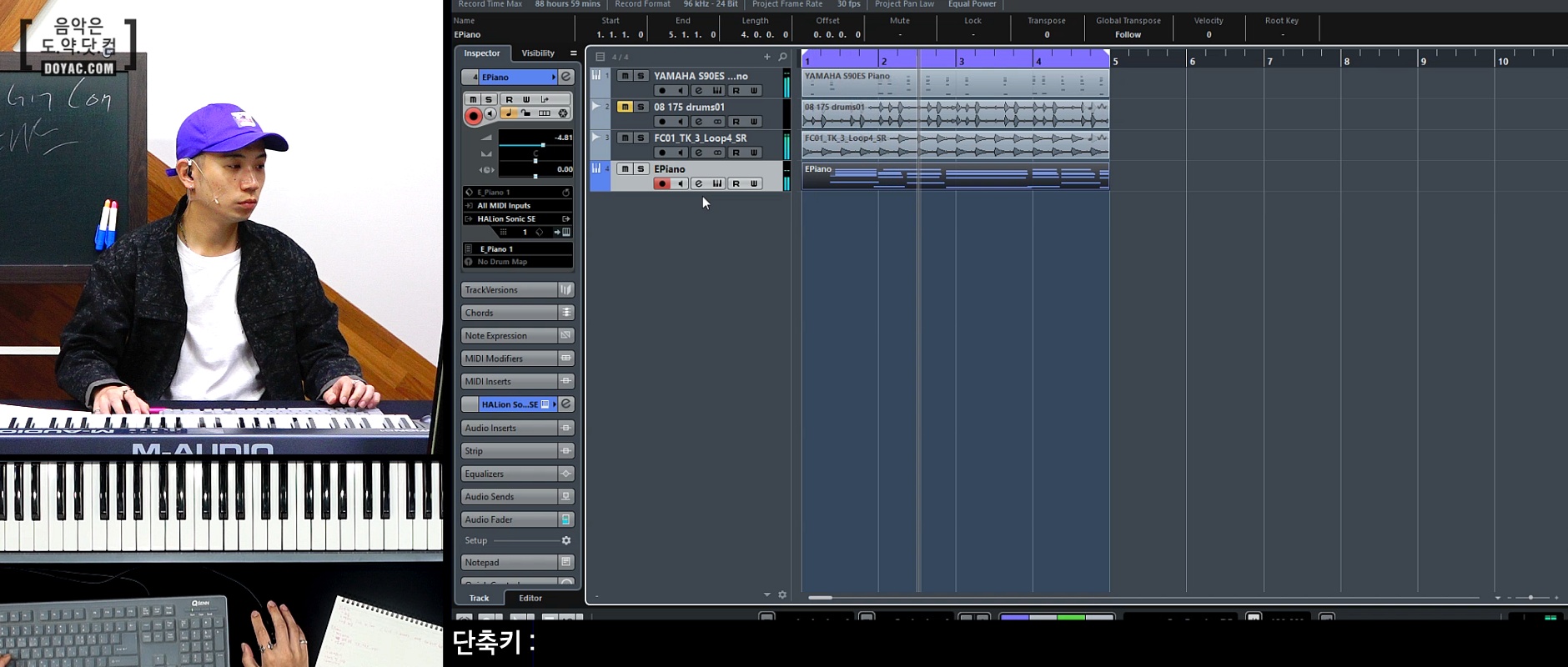
Task: Switch to the Visibility tab
Action: tap(538, 53)
